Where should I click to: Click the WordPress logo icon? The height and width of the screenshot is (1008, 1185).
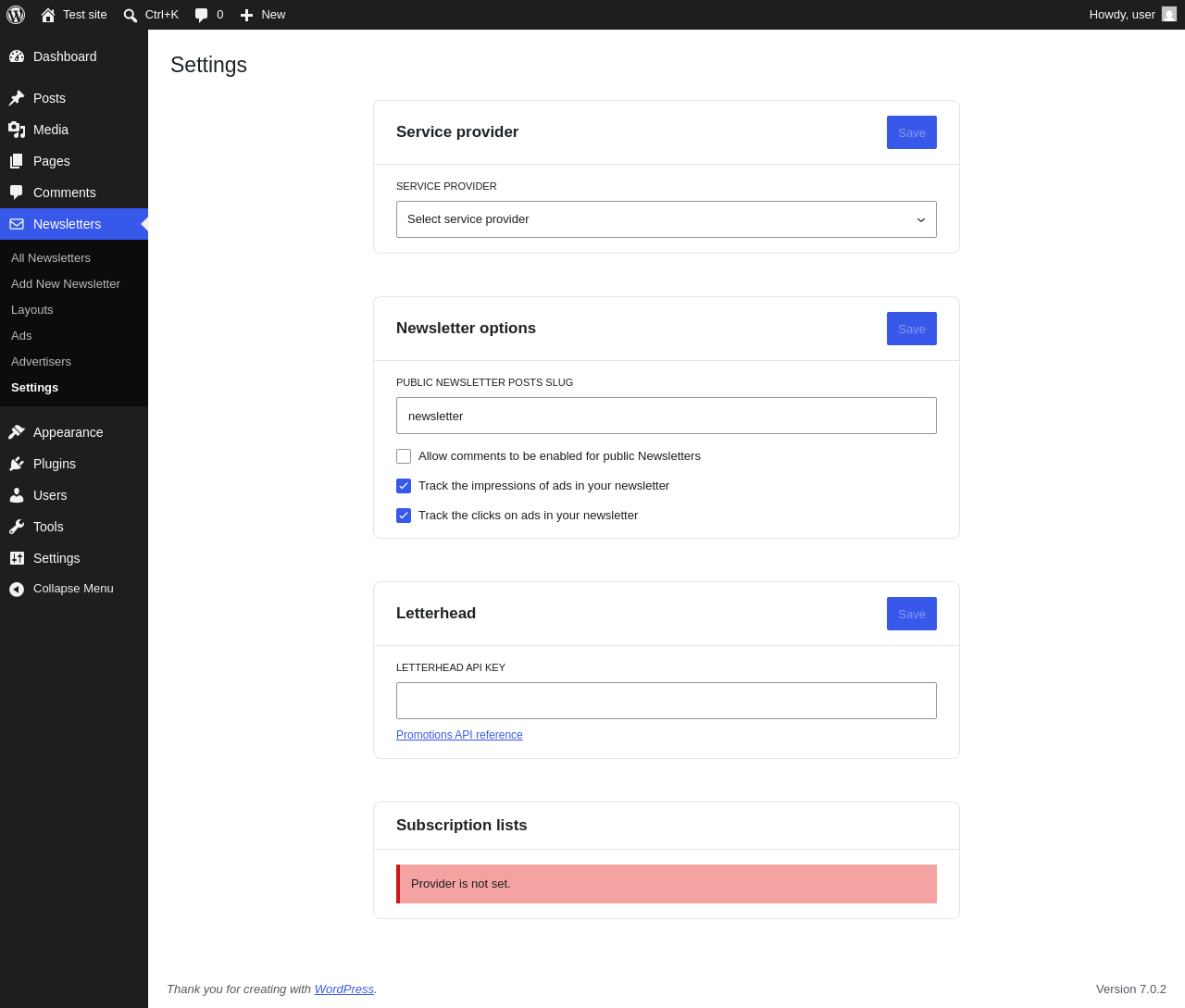click(x=16, y=15)
